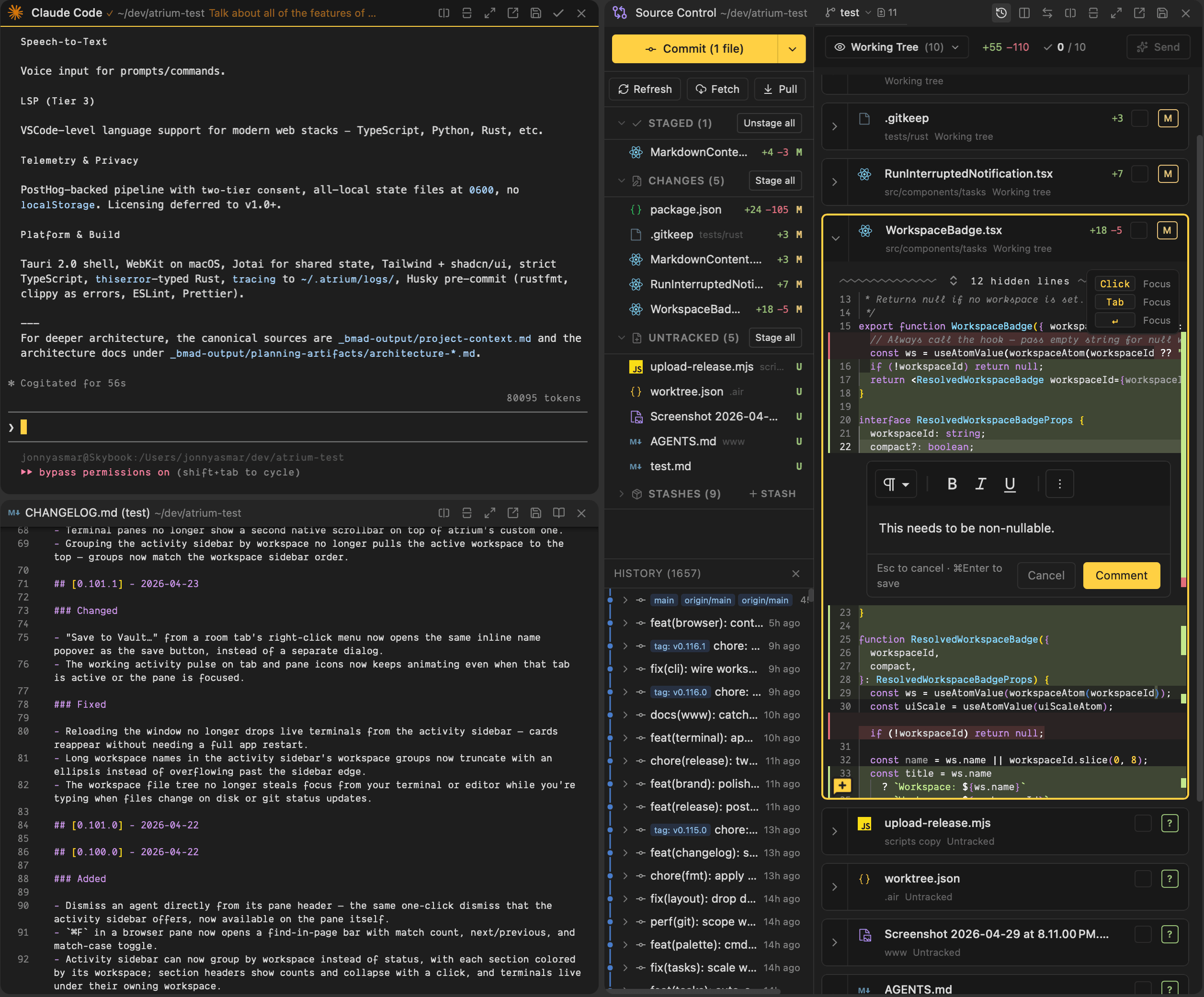Click Comment button to save comment
The image size is (1204, 997).
click(1121, 575)
